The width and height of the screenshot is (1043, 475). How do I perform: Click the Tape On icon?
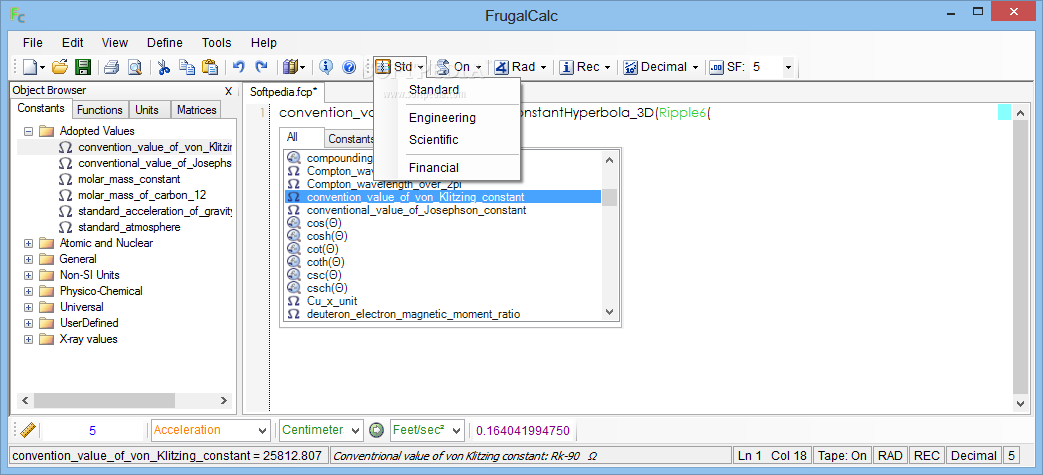click(444, 67)
